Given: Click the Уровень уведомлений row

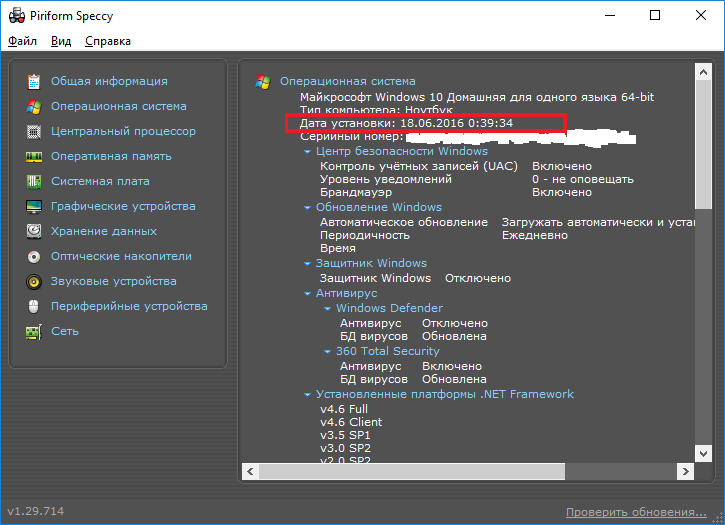Looking at the screenshot, I should click(477, 179).
